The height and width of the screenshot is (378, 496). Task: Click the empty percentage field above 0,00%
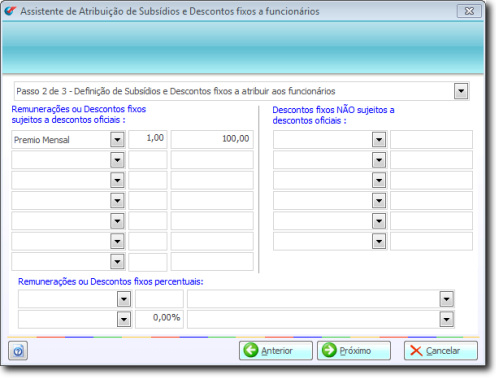[159, 299]
